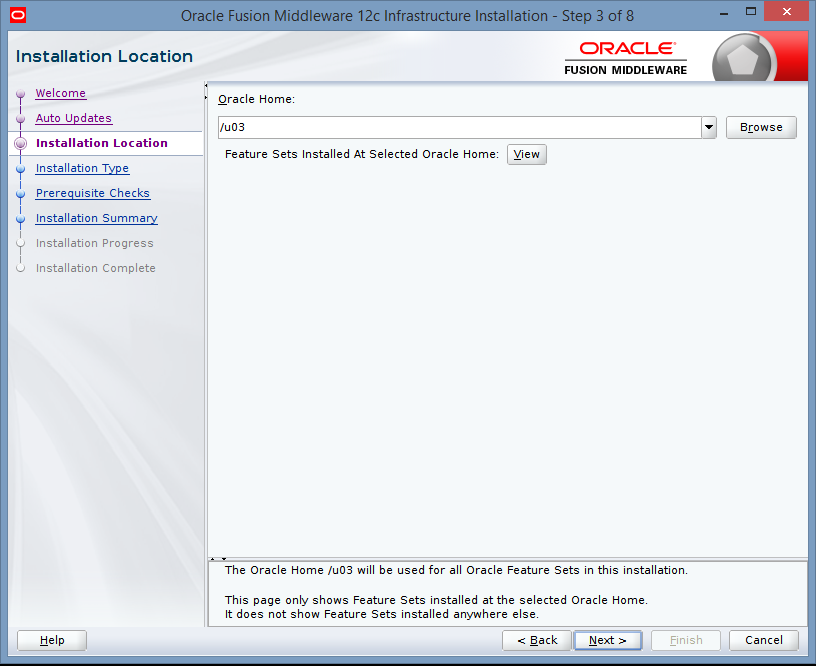Click the Prerequisite Checks step bullet icon

point(21,194)
